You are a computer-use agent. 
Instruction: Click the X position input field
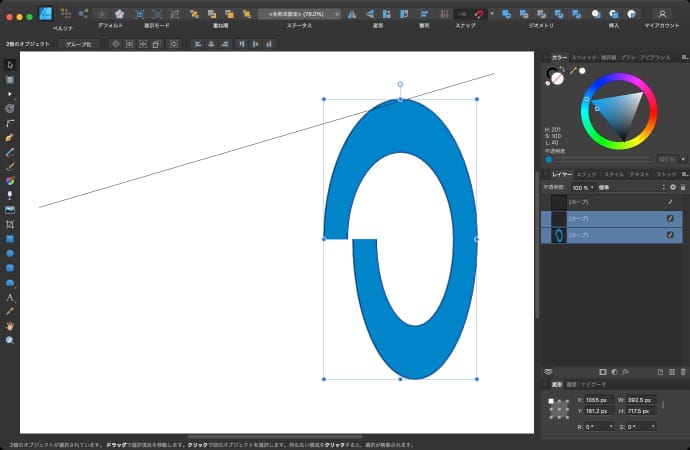click(x=596, y=400)
